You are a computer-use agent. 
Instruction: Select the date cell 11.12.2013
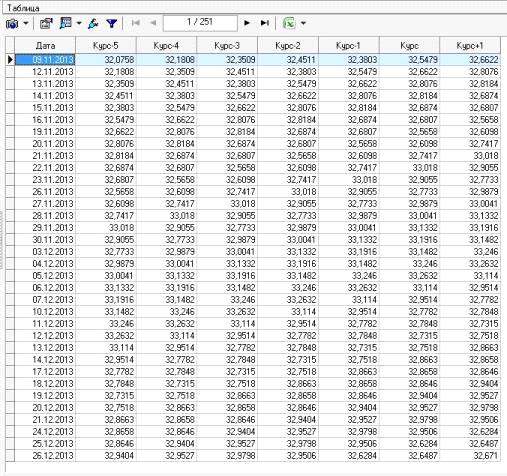(x=45, y=324)
